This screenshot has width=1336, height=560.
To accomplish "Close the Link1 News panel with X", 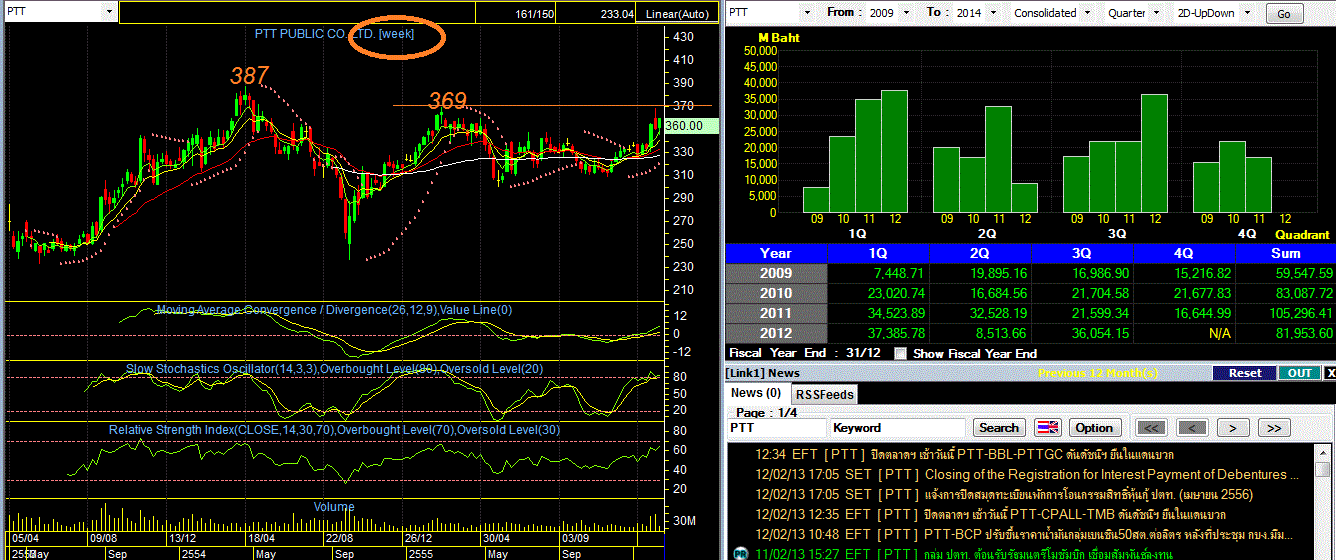I will point(1329,373).
